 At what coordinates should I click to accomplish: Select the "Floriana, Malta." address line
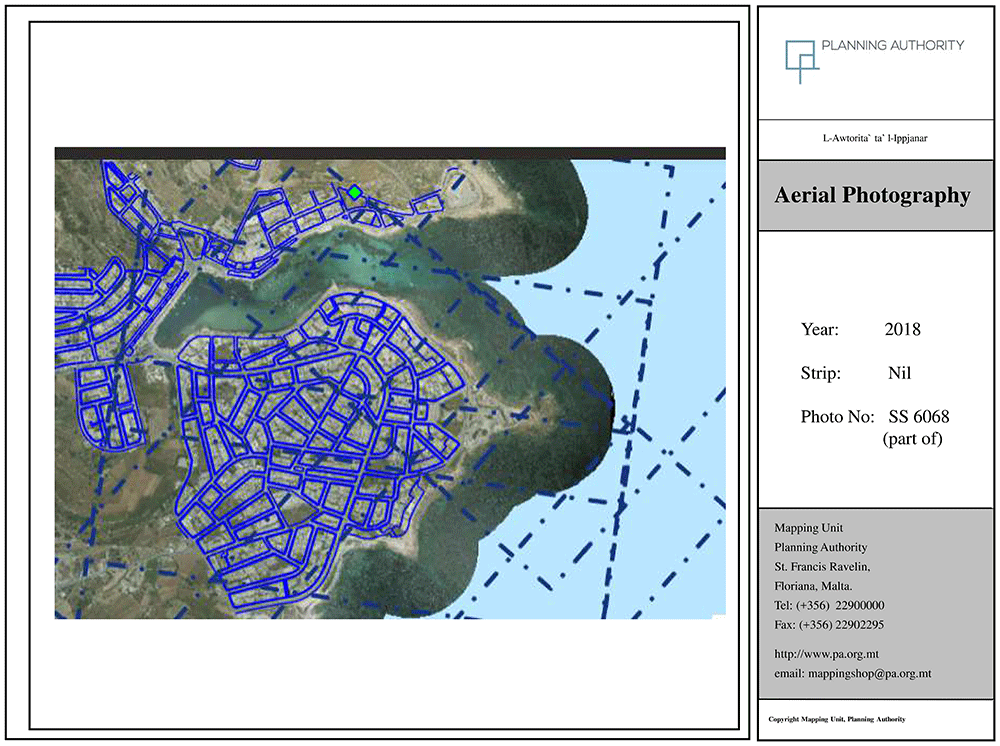point(813,586)
